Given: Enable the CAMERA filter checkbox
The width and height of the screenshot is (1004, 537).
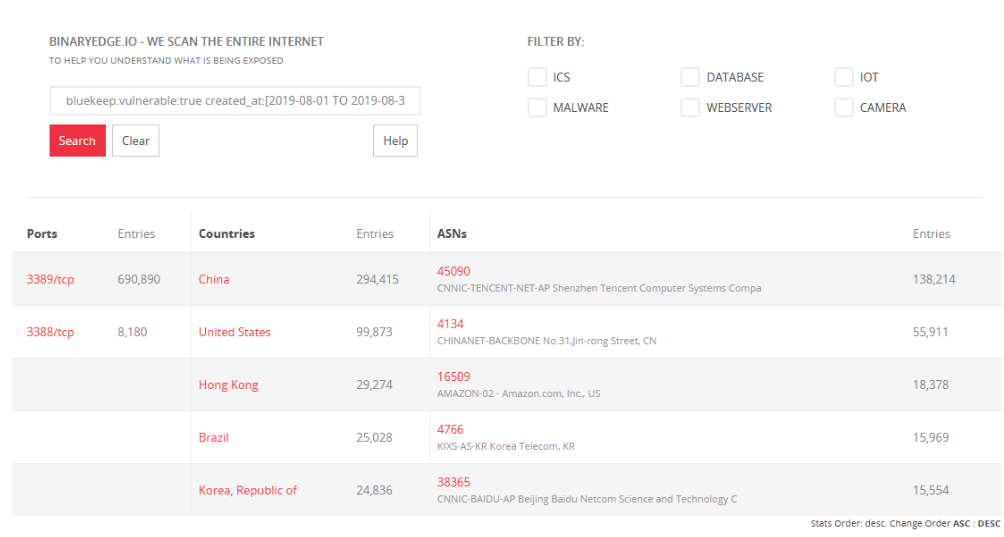Looking at the screenshot, I should pyautogui.click(x=843, y=107).
